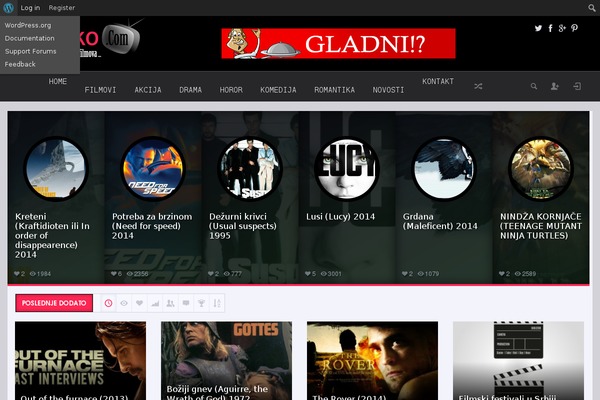This screenshot has height=400, width=600.
Task: Open Božiji gnev (Aguirre) post image
Action: coord(227,361)
